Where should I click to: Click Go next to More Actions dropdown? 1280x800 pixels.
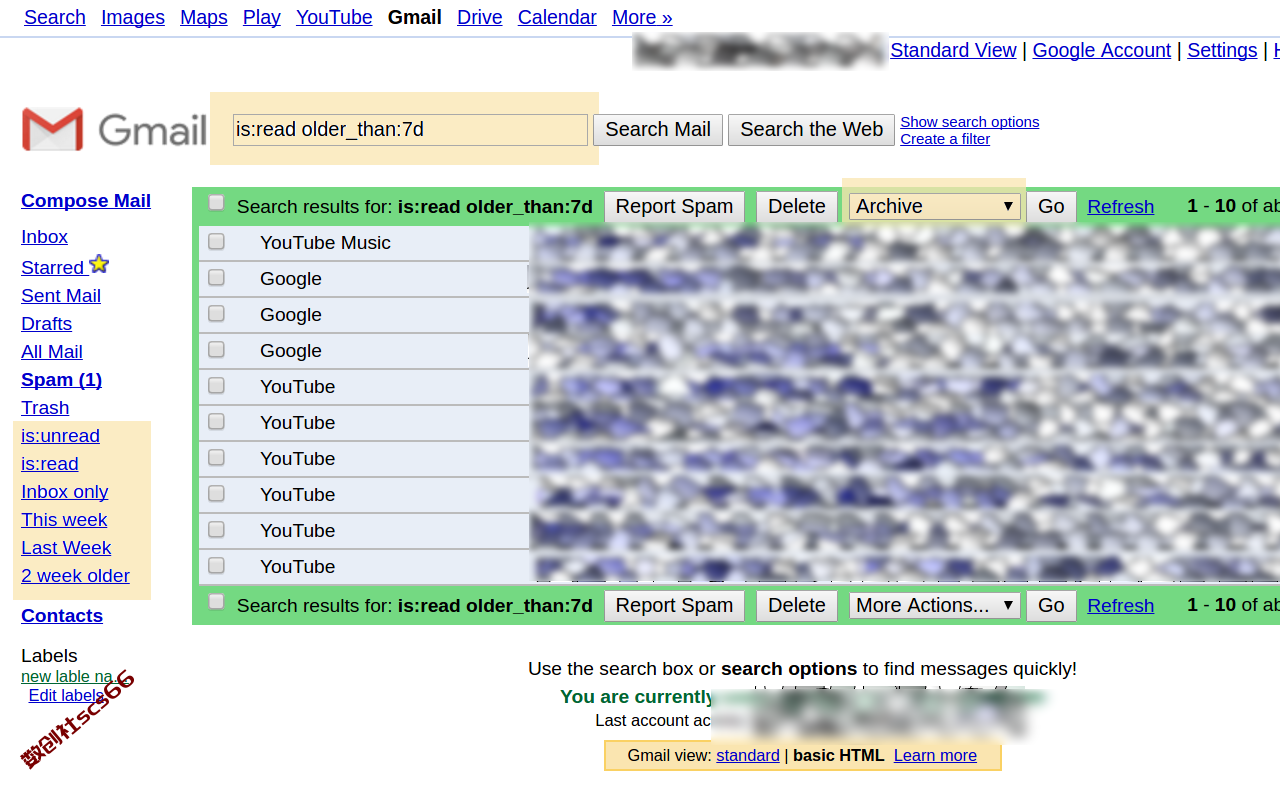[1051, 605]
